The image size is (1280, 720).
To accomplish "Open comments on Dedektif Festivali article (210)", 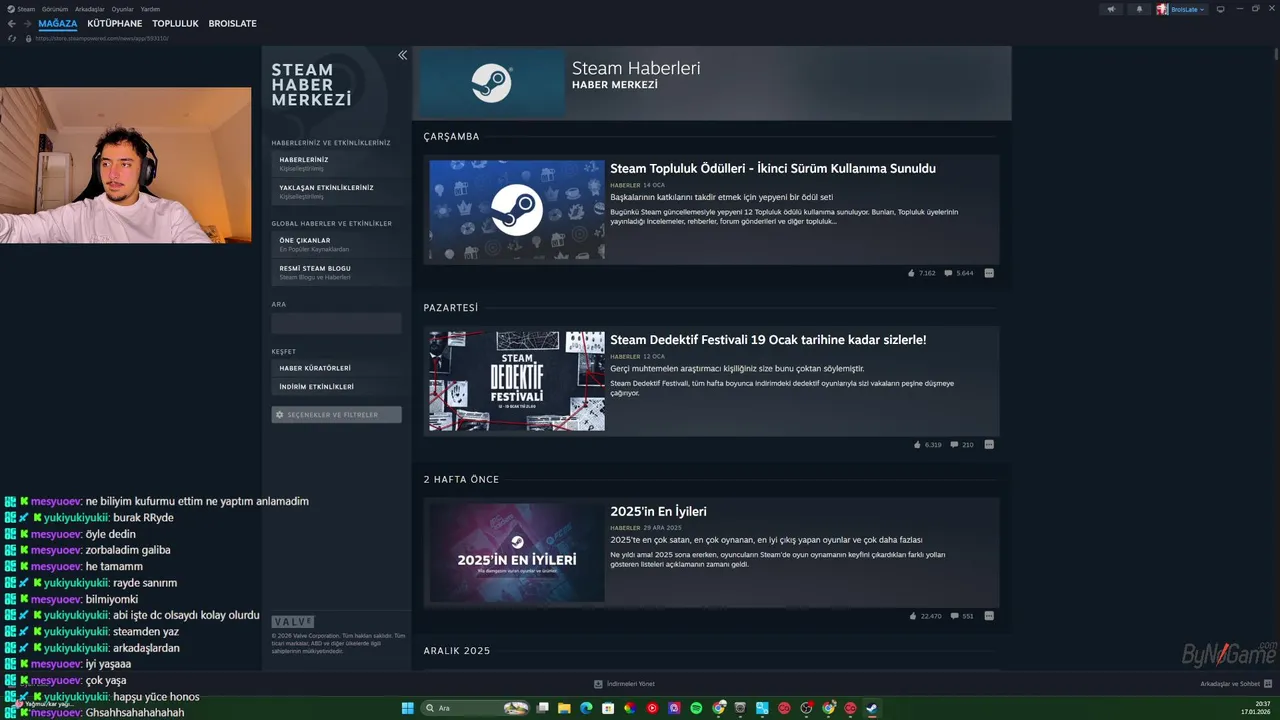I will tap(962, 444).
